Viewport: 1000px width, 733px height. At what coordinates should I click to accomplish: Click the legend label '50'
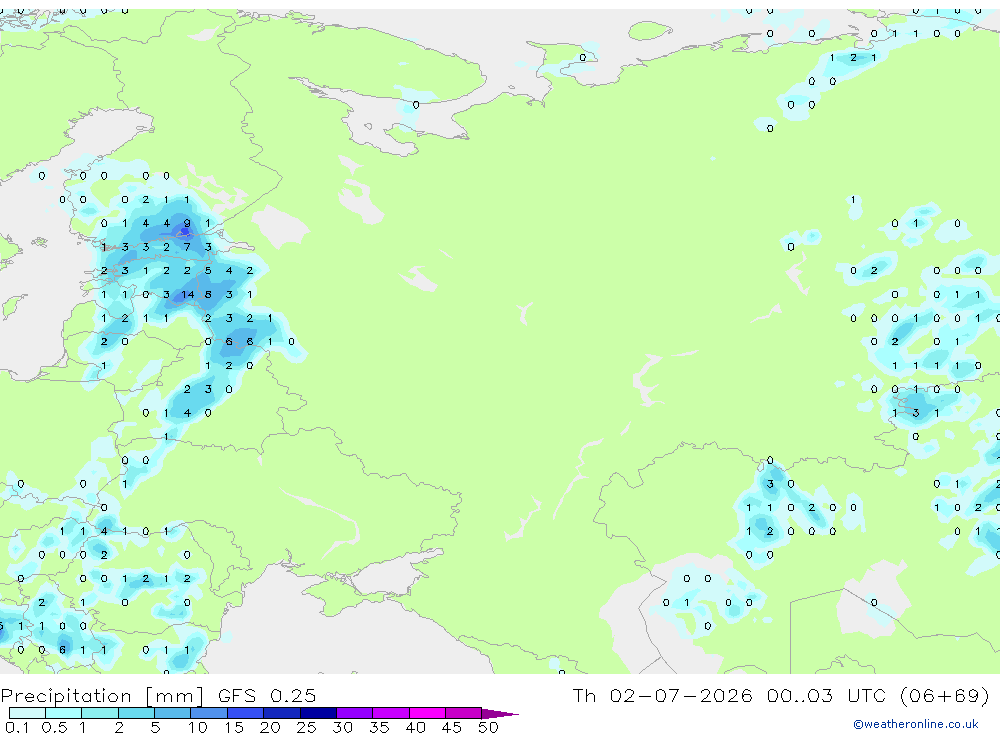coord(488,727)
